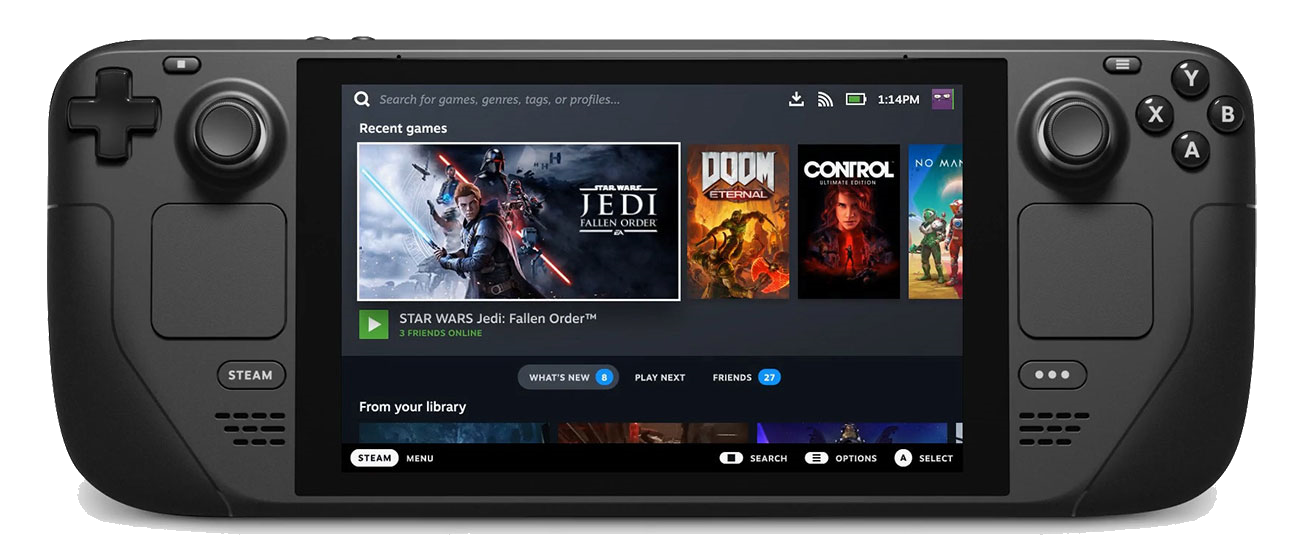Open the purple profile avatar
The height and width of the screenshot is (557, 1300).
(942, 99)
